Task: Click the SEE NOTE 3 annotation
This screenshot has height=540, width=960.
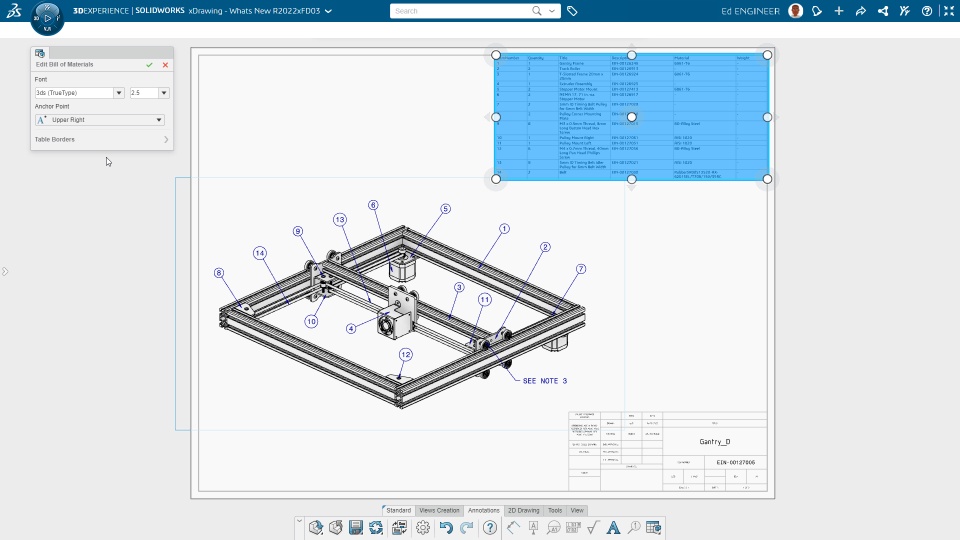Action: [545, 381]
